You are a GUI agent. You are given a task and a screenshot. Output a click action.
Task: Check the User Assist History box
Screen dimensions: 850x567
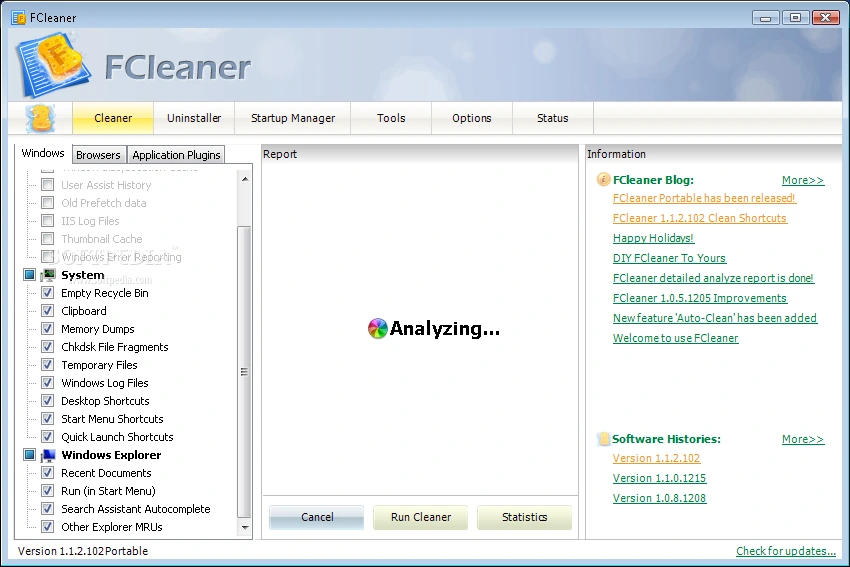[48, 185]
